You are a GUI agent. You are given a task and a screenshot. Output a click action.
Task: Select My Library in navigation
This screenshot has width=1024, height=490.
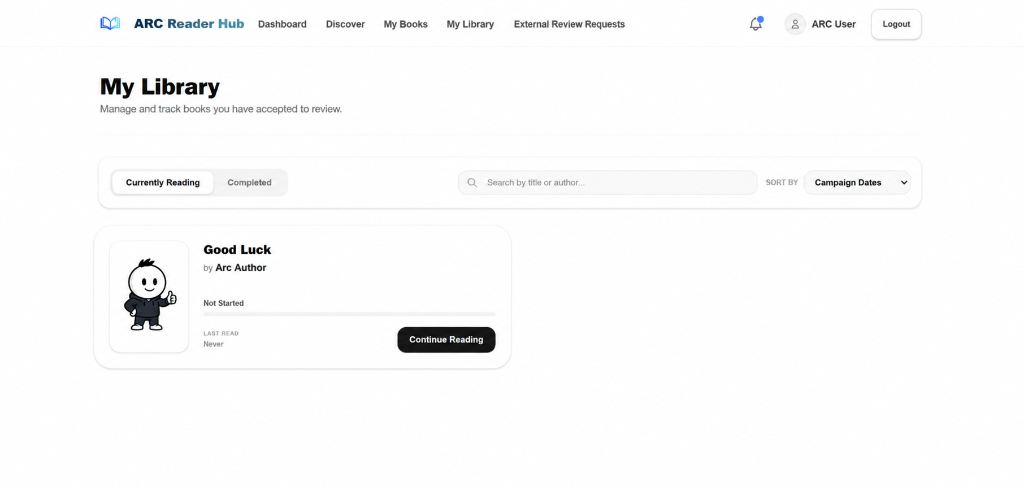[470, 24]
